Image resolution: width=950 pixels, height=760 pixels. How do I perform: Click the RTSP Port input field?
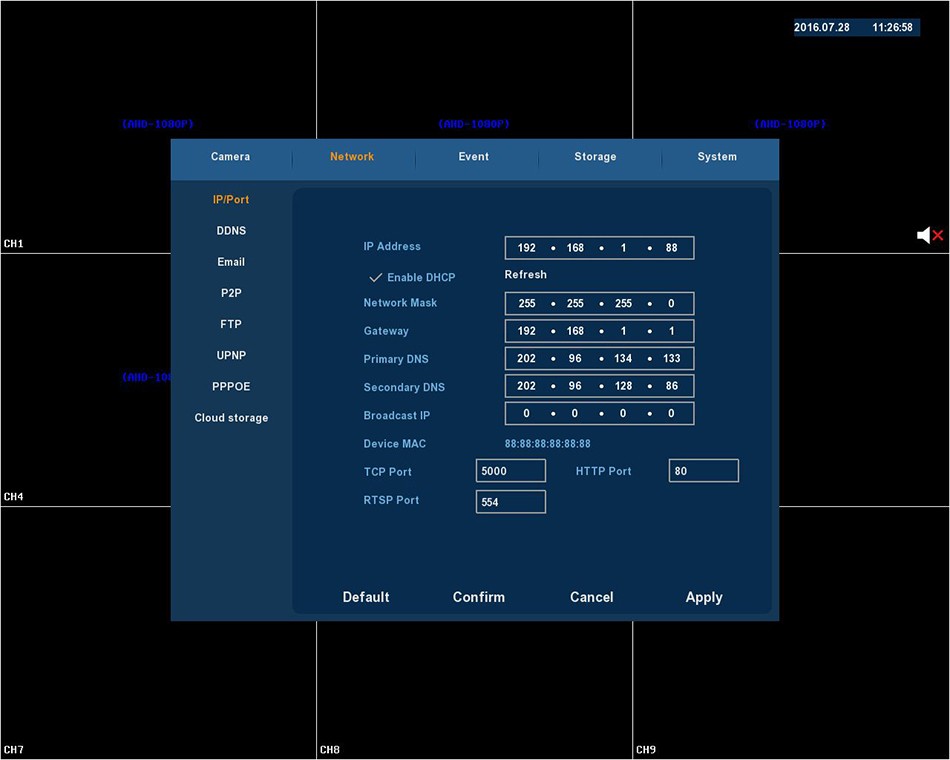(x=511, y=502)
